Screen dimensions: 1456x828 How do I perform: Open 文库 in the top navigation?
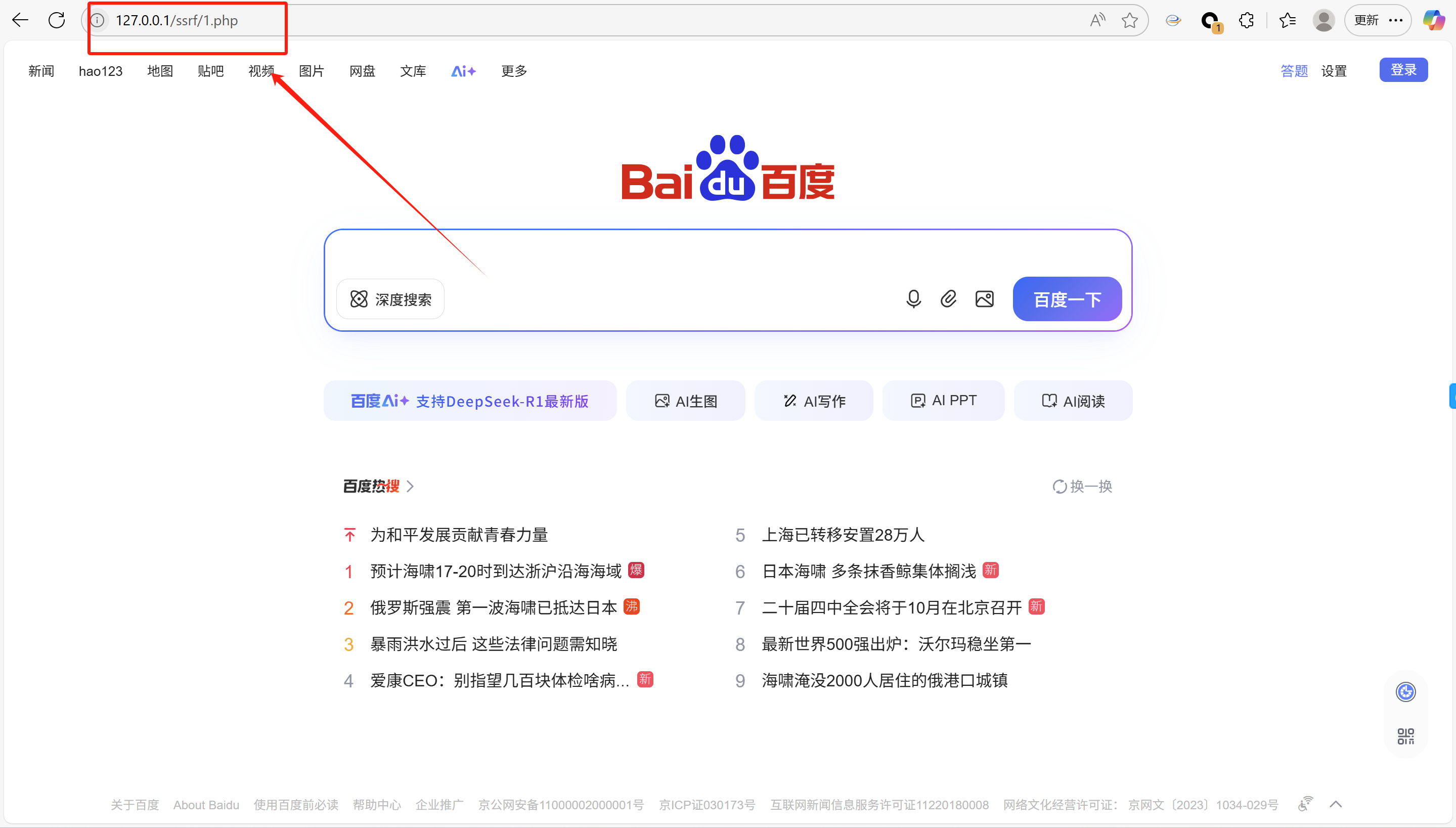click(x=413, y=71)
